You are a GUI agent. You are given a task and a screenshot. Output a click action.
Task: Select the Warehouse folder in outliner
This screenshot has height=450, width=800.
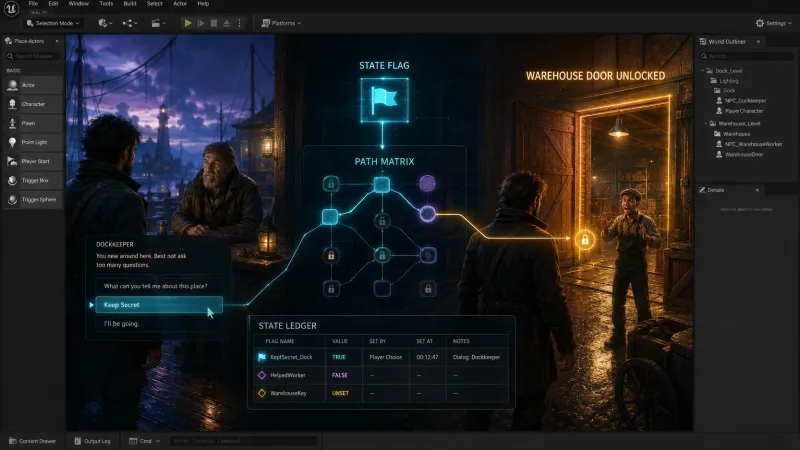pyautogui.click(x=732, y=134)
